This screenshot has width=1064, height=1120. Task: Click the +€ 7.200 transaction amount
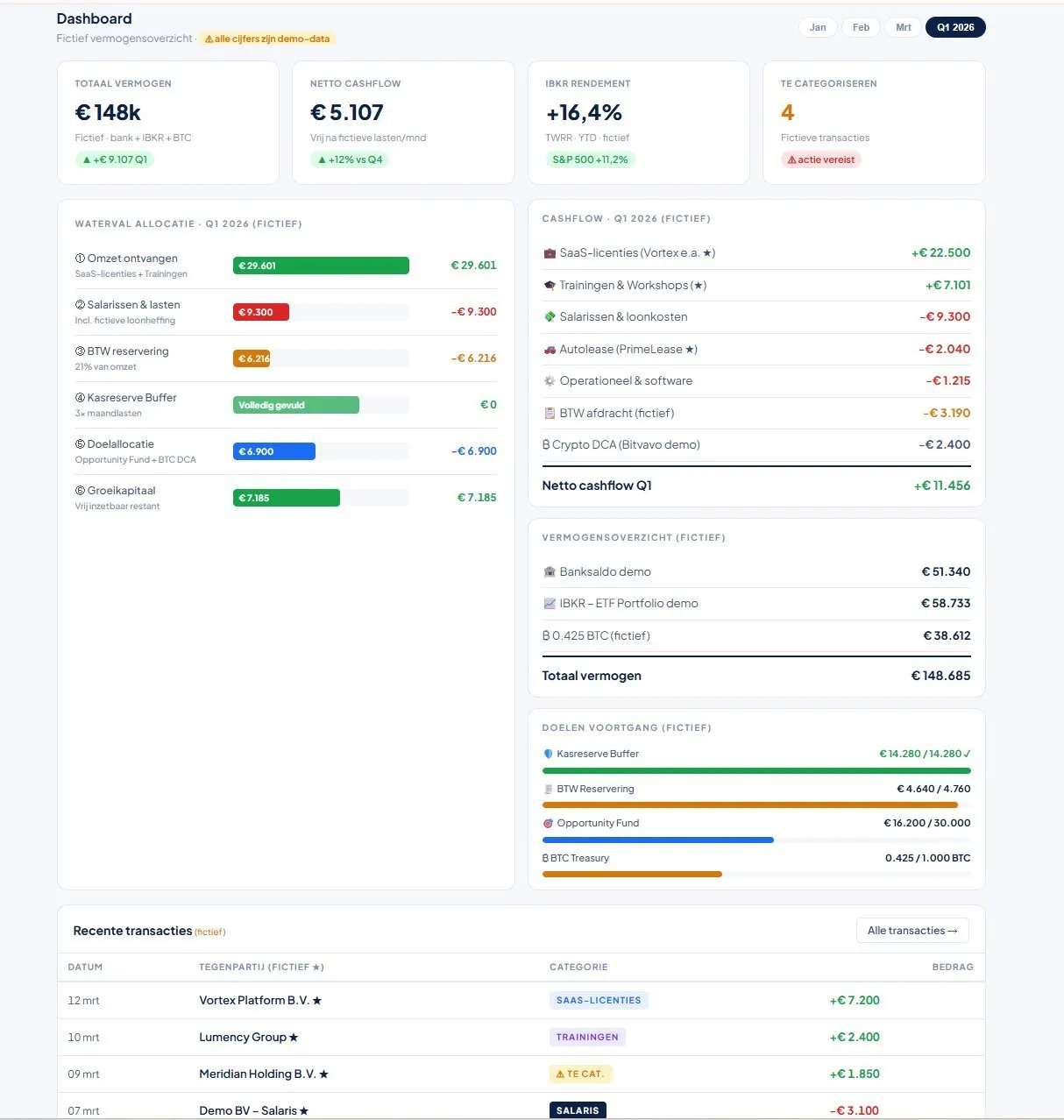click(855, 1000)
